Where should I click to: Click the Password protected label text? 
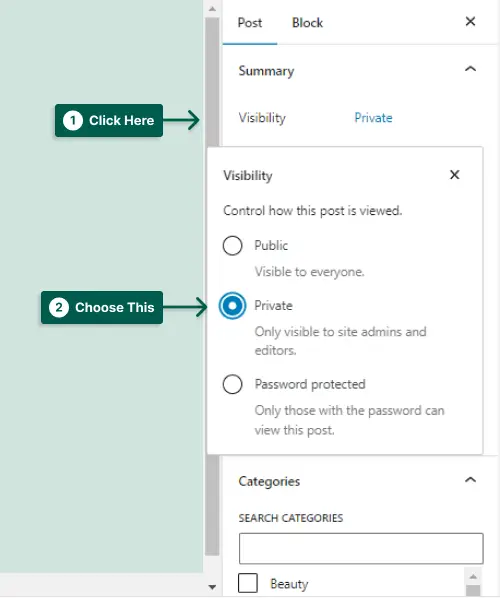coord(310,384)
